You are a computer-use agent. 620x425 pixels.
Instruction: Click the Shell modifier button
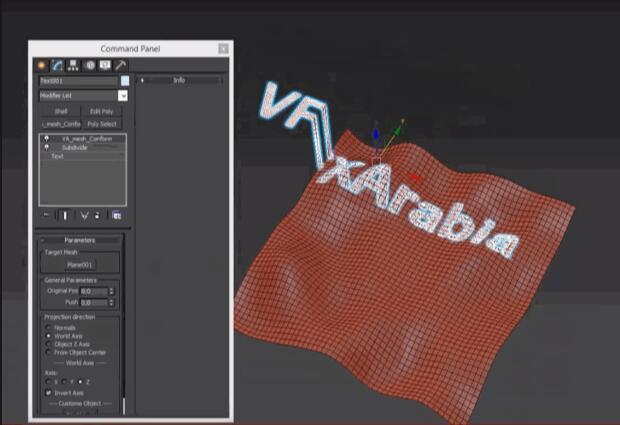pyautogui.click(x=61, y=111)
